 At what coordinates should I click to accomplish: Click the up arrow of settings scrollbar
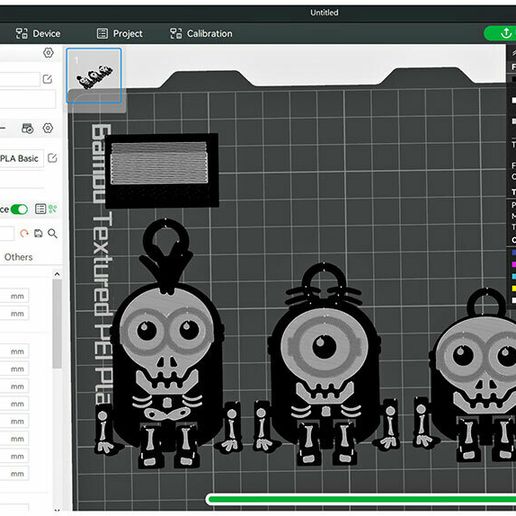[x=57, y=274]
